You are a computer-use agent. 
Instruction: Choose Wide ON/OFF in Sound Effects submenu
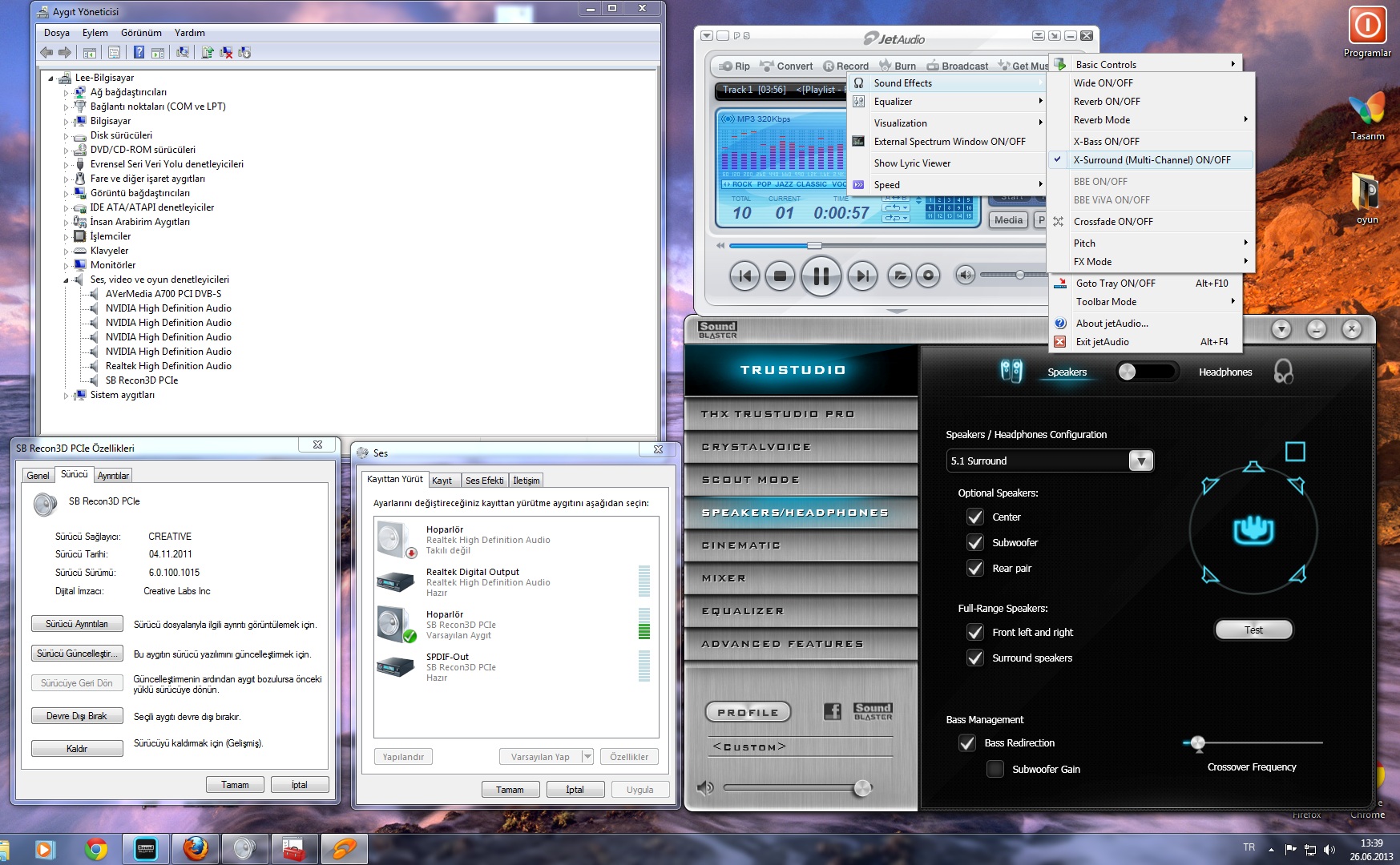[x=1151, y=83]
